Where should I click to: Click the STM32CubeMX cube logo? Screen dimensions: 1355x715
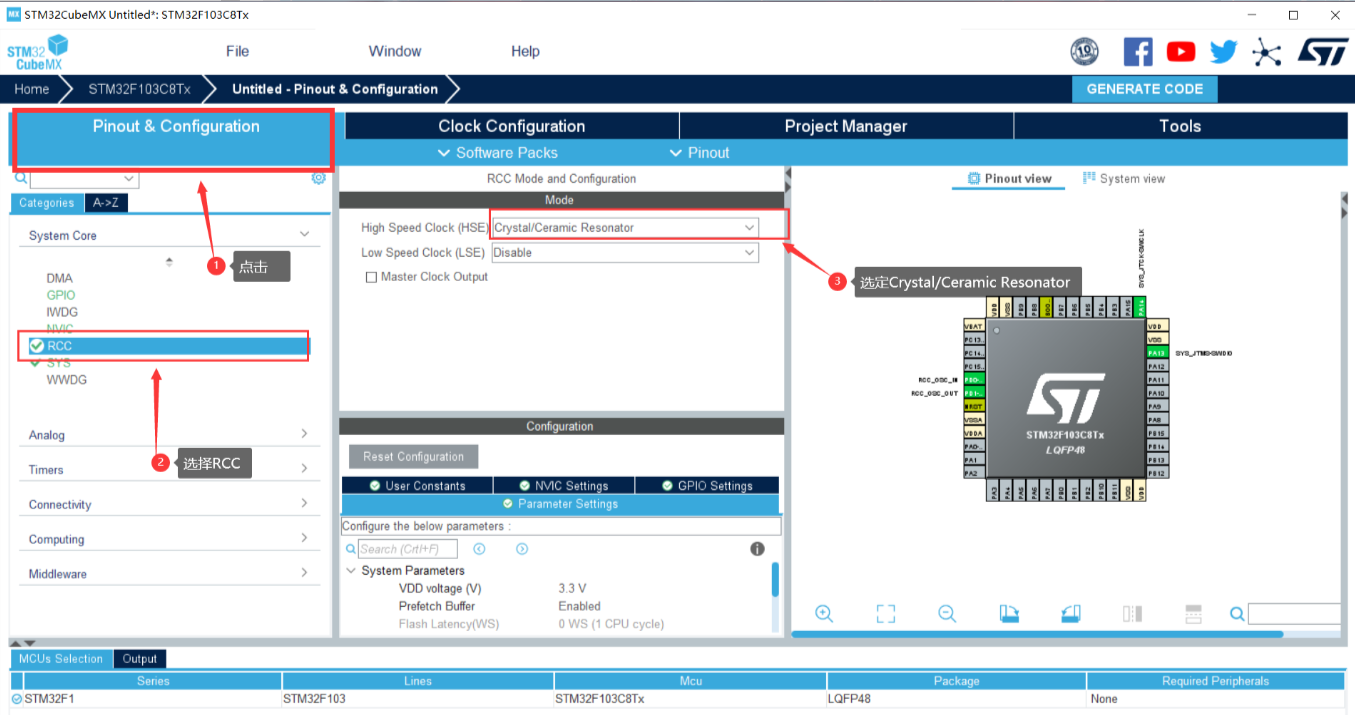pos(39,52)
